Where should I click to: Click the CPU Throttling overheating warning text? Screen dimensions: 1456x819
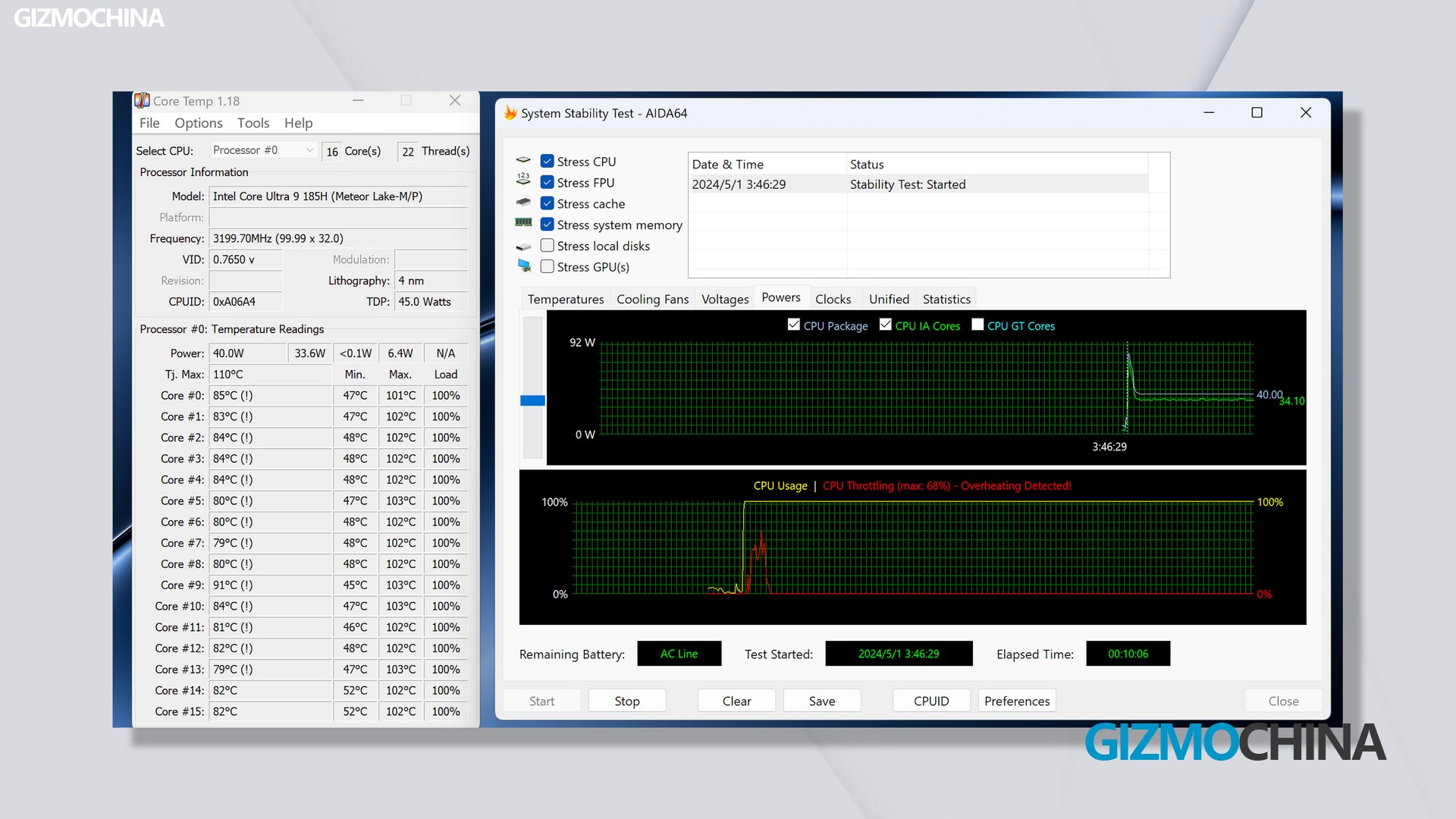946,486
